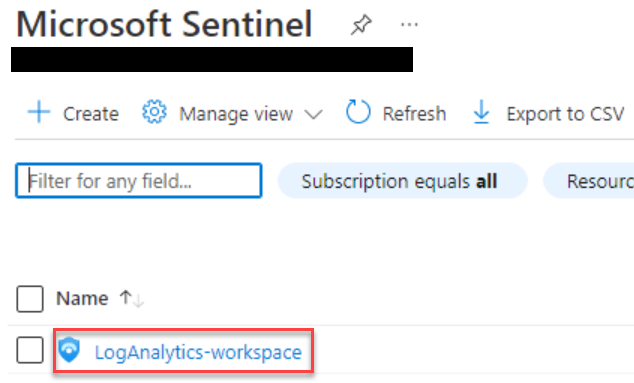Image resolution: width=634 pixels, height=383 pixels.
Task: Click the Export to CSV download arrow
Action: coord(481,112)
